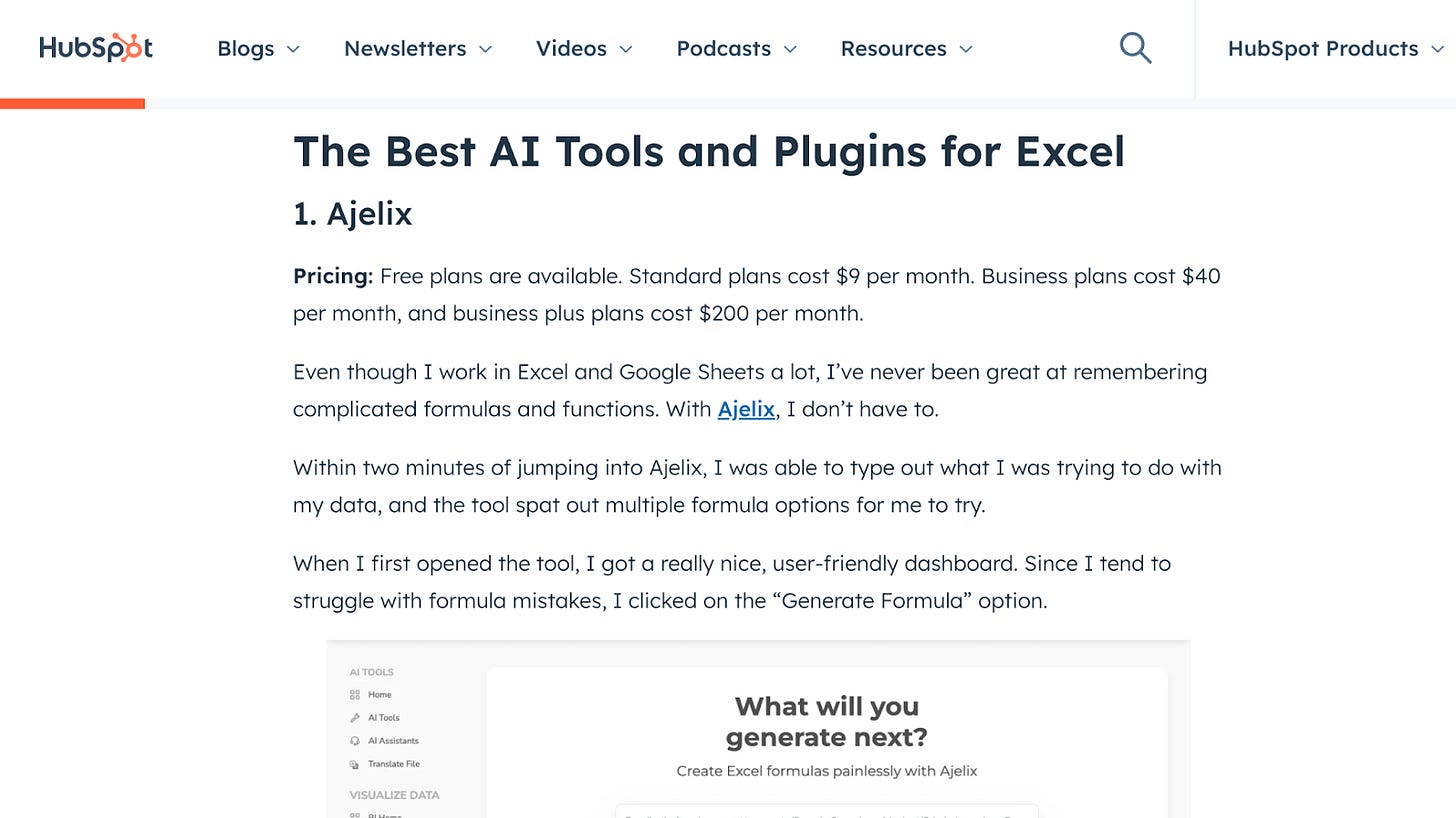This screenshot has width=1456, height=818.
Task: Expand the Blogs dropdown menu
Action: (258, 48)
